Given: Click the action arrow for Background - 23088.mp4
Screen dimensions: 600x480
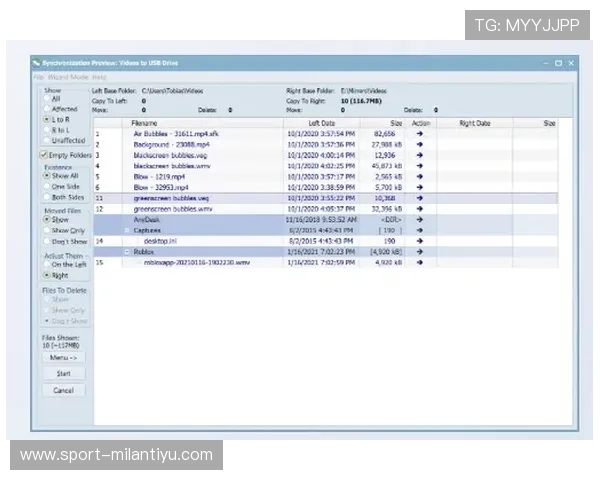Looking at the screenshot, I should pos(420,144).
